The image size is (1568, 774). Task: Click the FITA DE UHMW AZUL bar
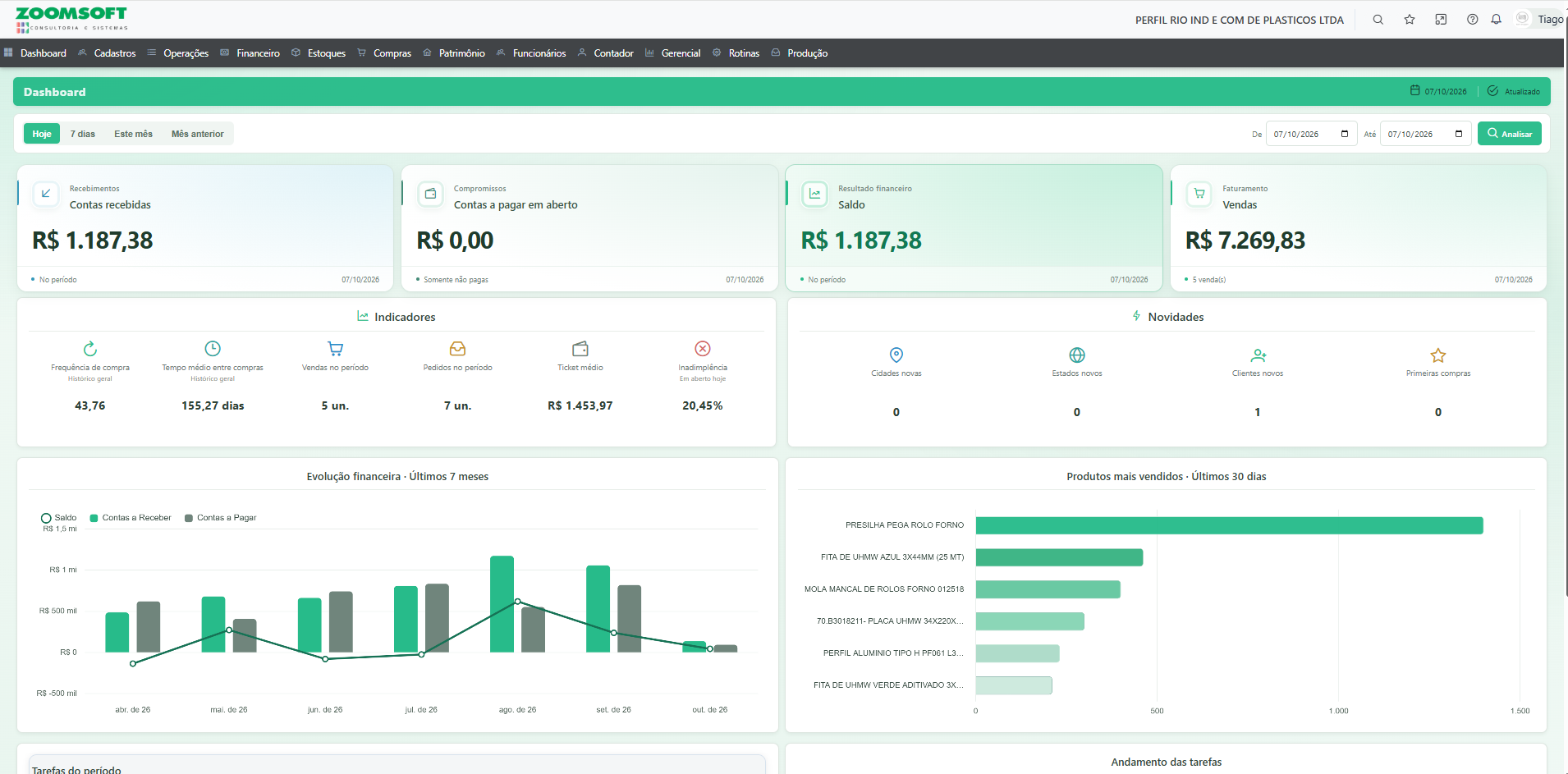pyautogui.click(x=1059, y=557)
